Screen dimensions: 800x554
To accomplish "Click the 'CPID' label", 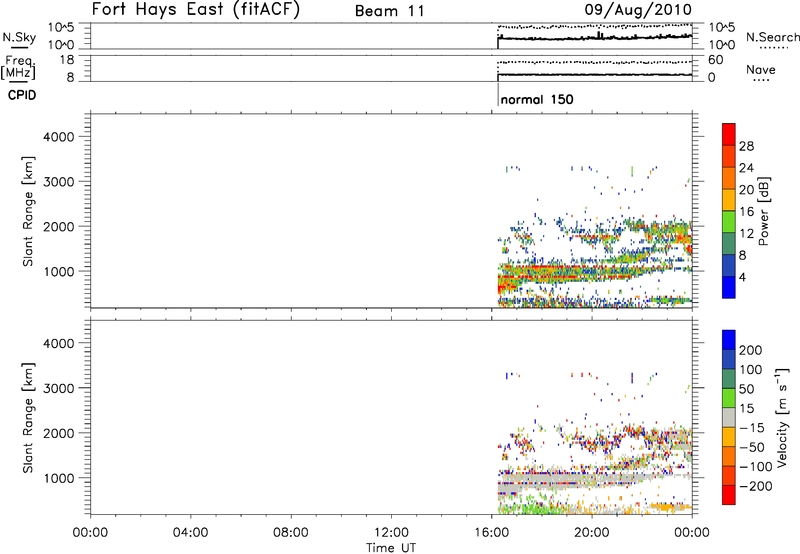I will pos(22,95).
